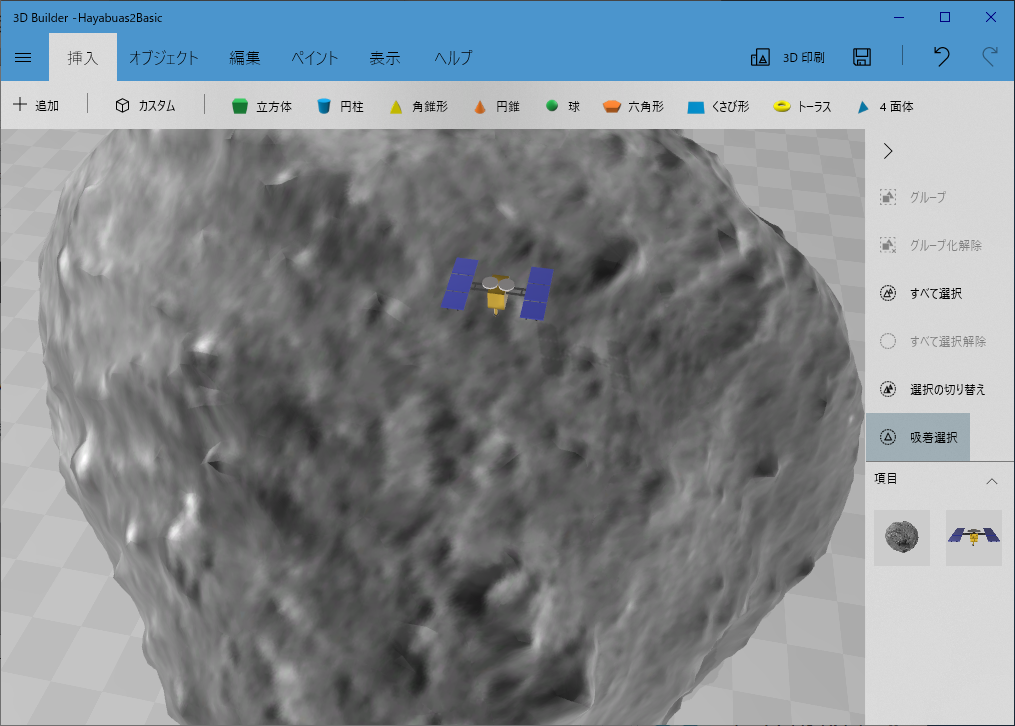Insert a くさび形 wedge
The width and height of the screenshot is (1015, 726).
[x=718, y=106]
